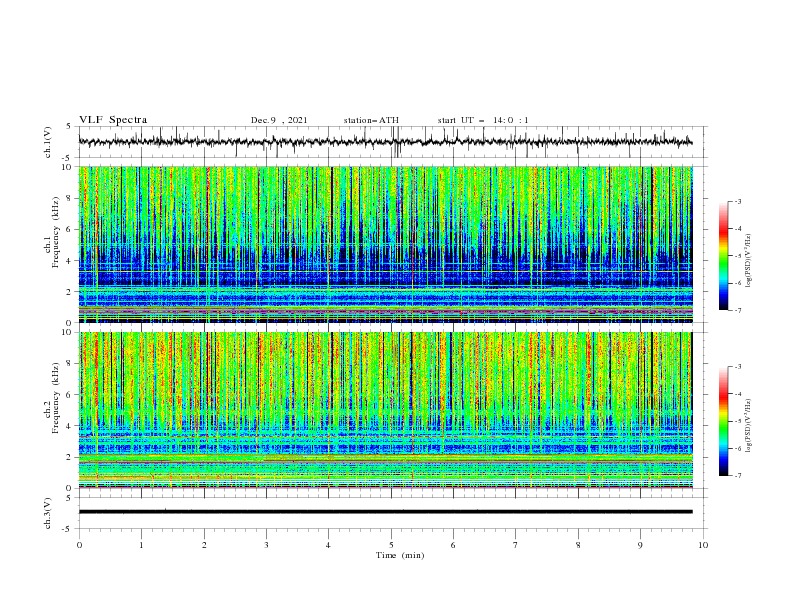Click the '-7' tick on ch.1 color bar

737,310
